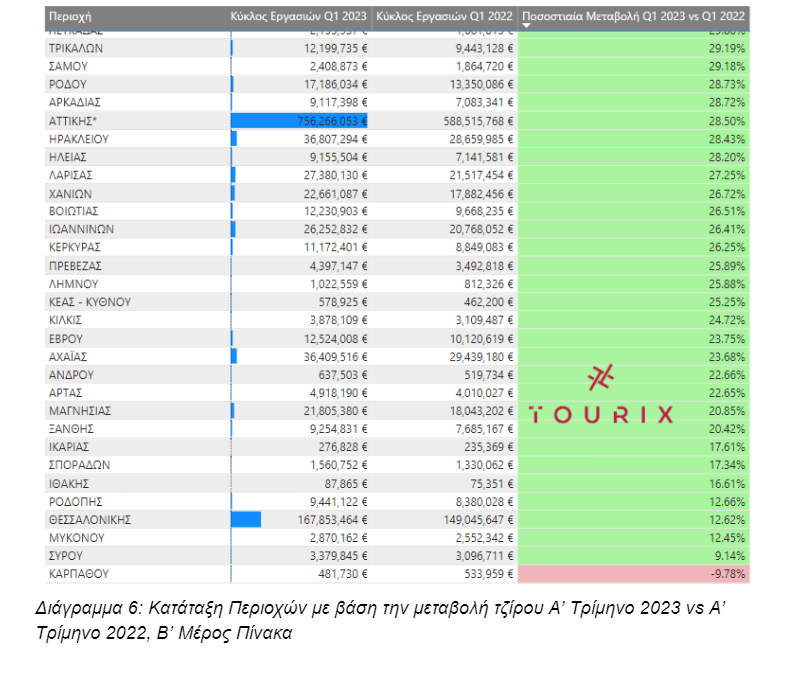The width and height of the screenshot is (799, 678).
Task: Select the green 29.19% cell for ΤΡΙΚΑΛΩΝ
Action: click(x=634, y=48)
